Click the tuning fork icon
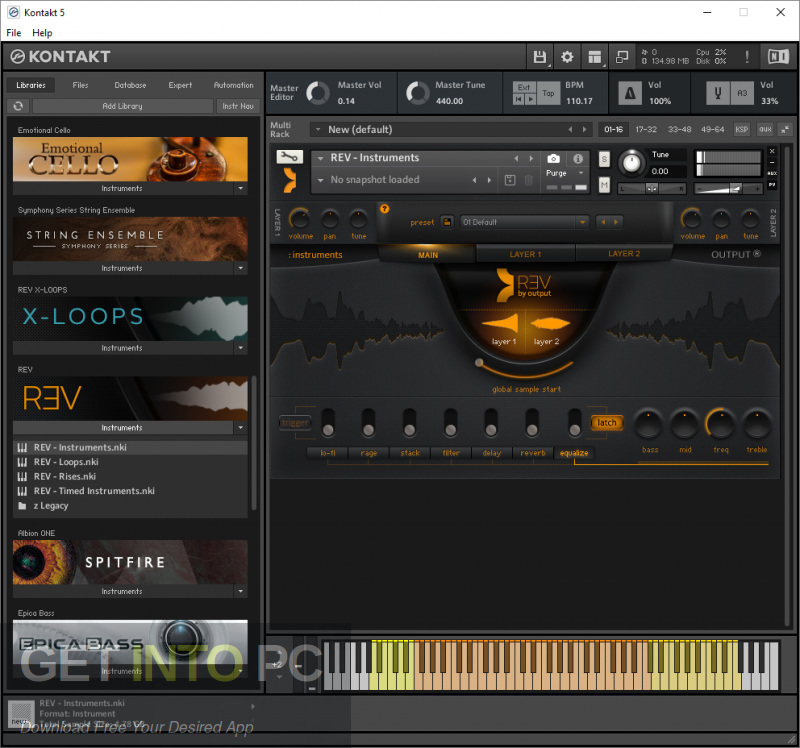The width and height of the screenshot is (800, 748). pos(717,93)
